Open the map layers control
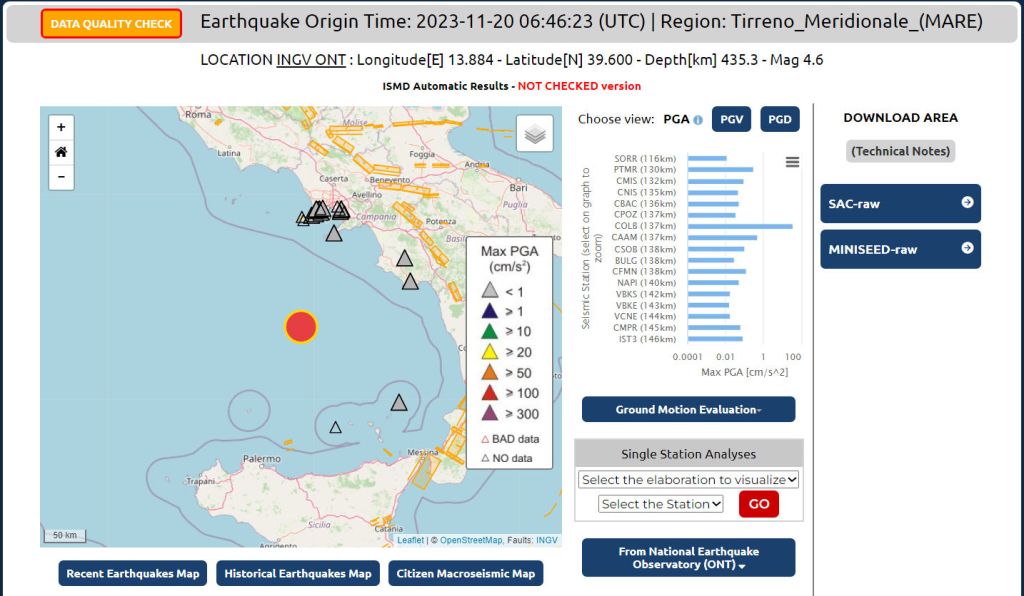This screenshot has width=1024, height=596. [x=534, y=133]
